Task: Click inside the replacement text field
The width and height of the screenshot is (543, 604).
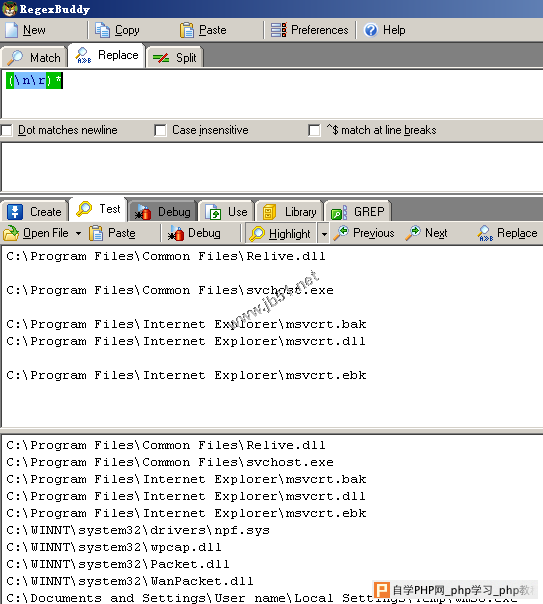Action: point(272,167)
